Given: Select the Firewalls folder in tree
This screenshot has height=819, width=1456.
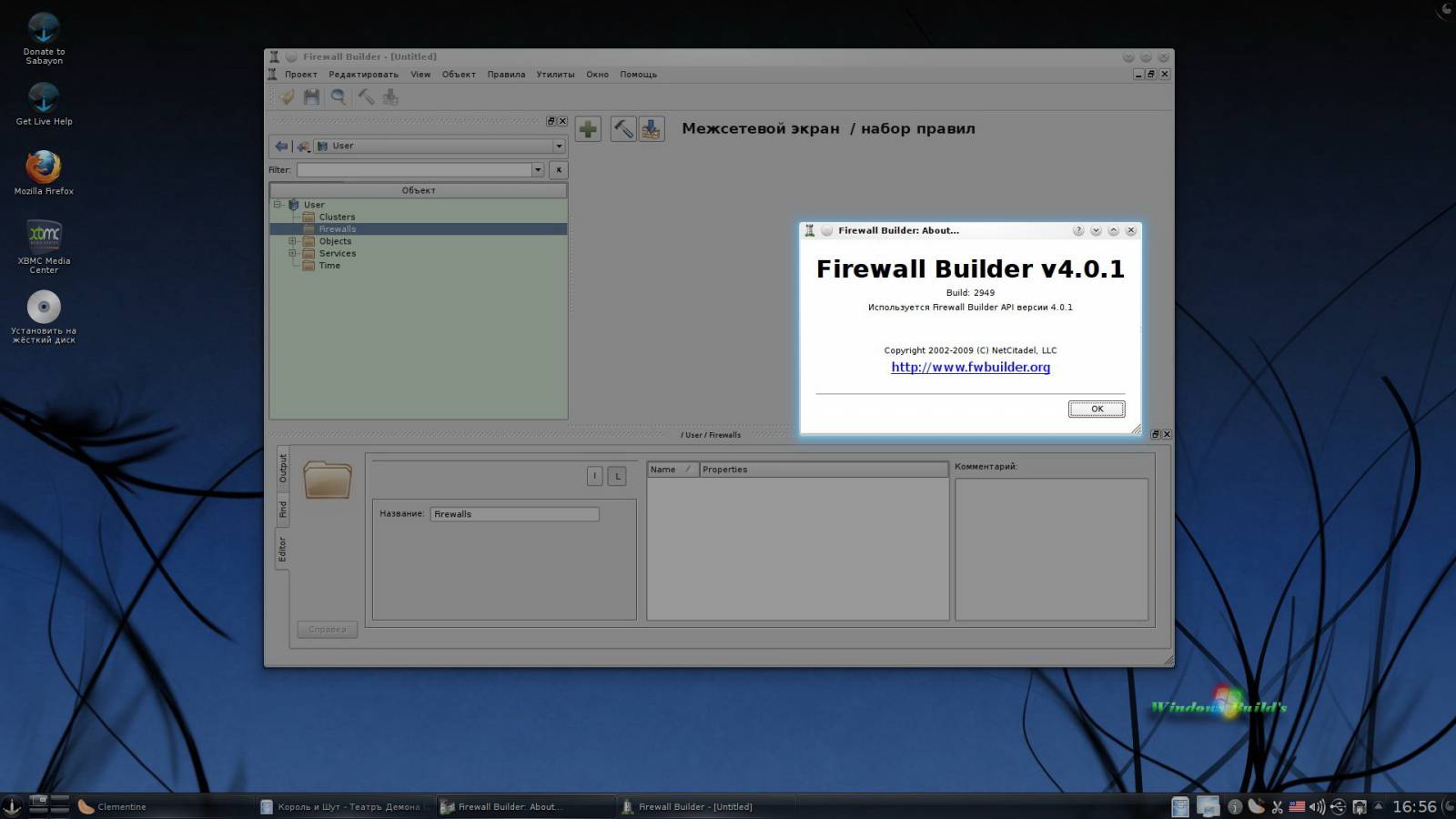Looking at the screenshot, I should (x=337, y=229).
